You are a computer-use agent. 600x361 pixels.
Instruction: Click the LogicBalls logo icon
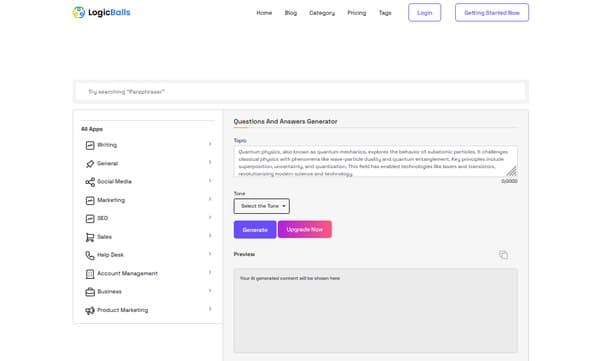point(79,12)
